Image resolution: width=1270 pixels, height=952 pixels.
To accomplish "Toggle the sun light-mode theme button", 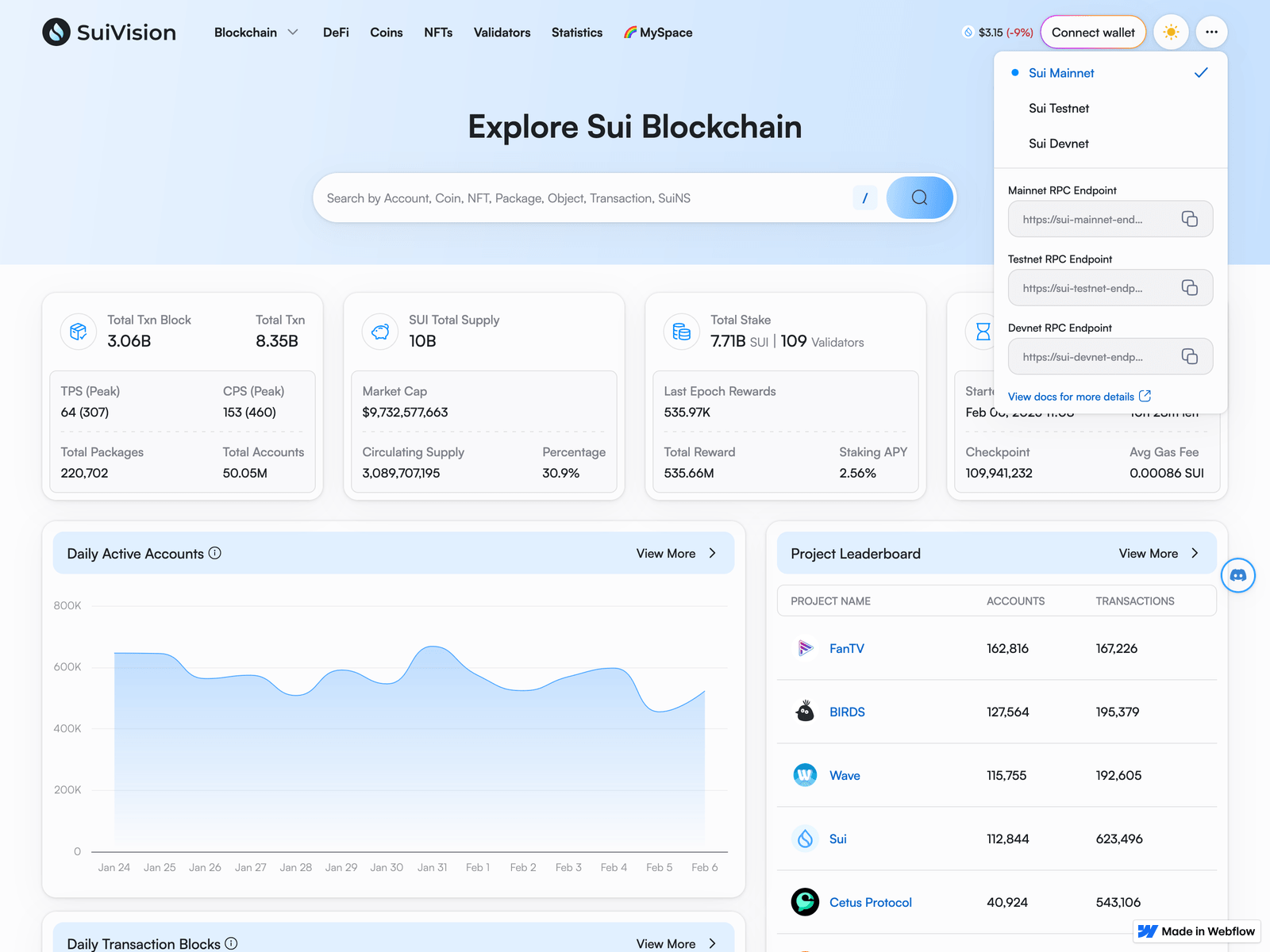I will 1171,32.
